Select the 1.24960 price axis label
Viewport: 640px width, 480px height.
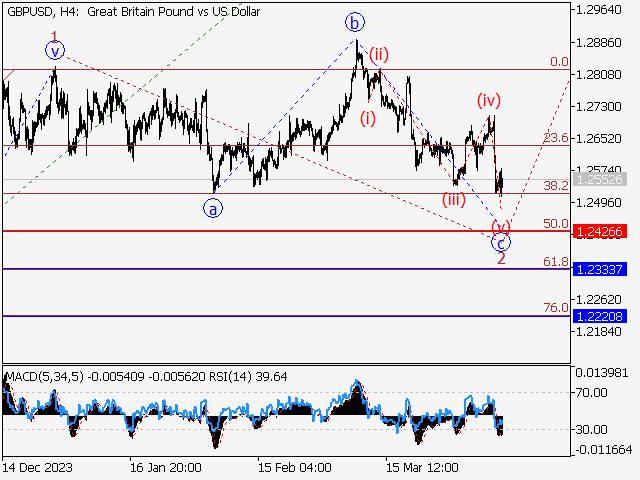coord(598,203)
